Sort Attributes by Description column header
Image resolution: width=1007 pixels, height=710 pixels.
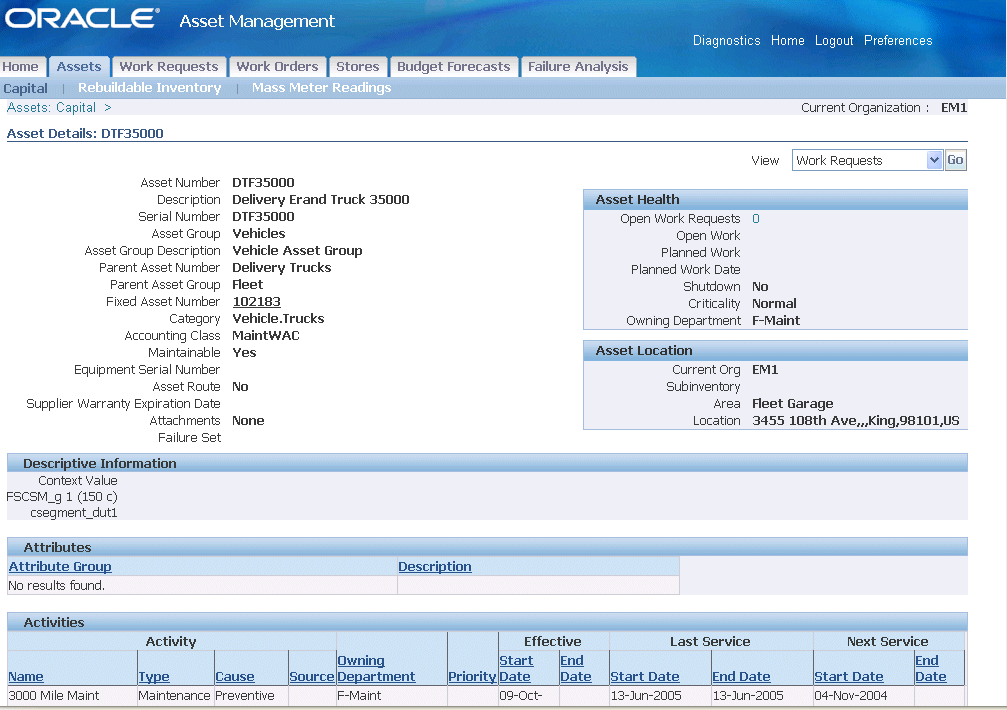[x=435, y=567]
